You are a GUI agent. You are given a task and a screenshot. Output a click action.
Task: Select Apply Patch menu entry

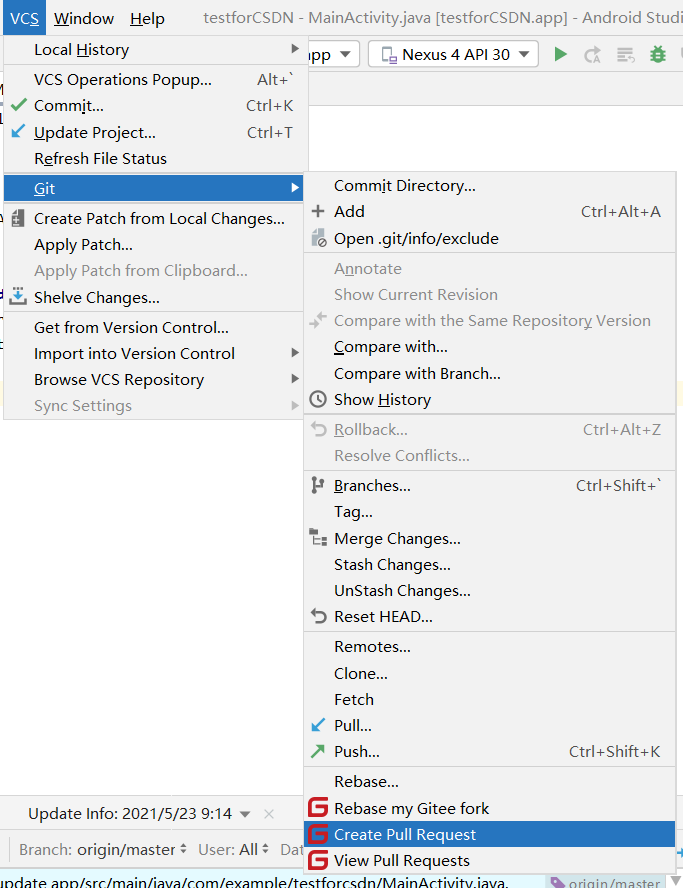pos(154,245)
